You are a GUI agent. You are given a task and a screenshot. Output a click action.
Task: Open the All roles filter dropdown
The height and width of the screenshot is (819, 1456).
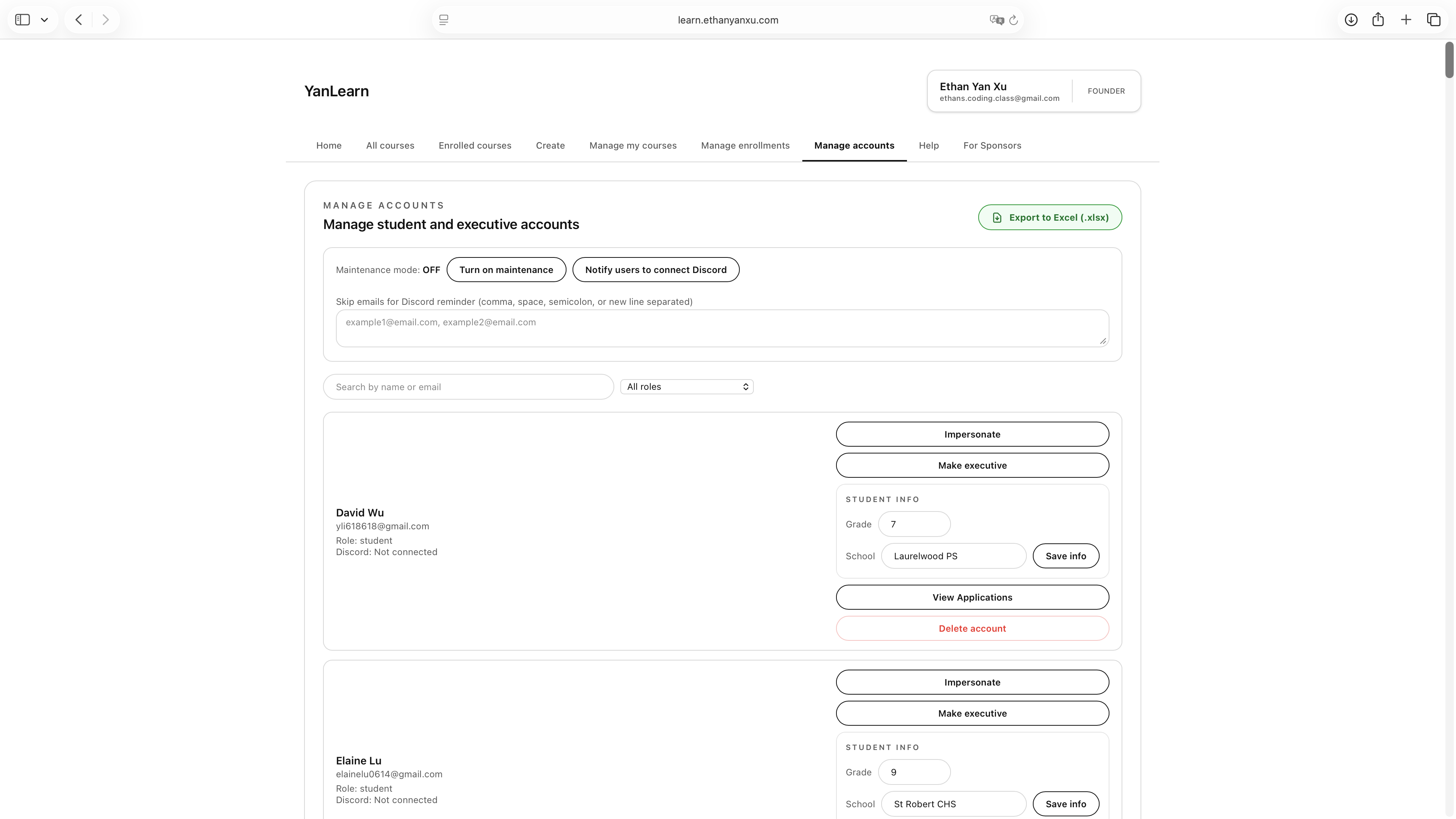(x=687, y=387)
